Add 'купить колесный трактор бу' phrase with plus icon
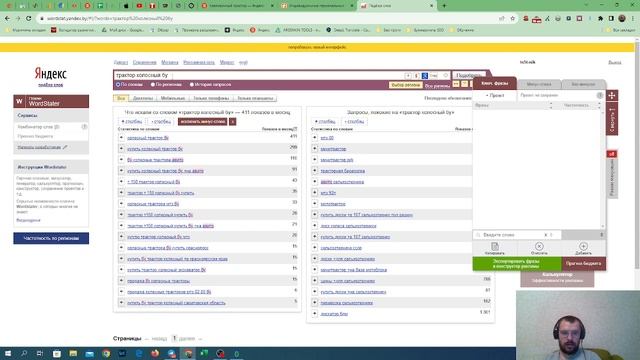640x360 pixels. (x=121, y=149)
